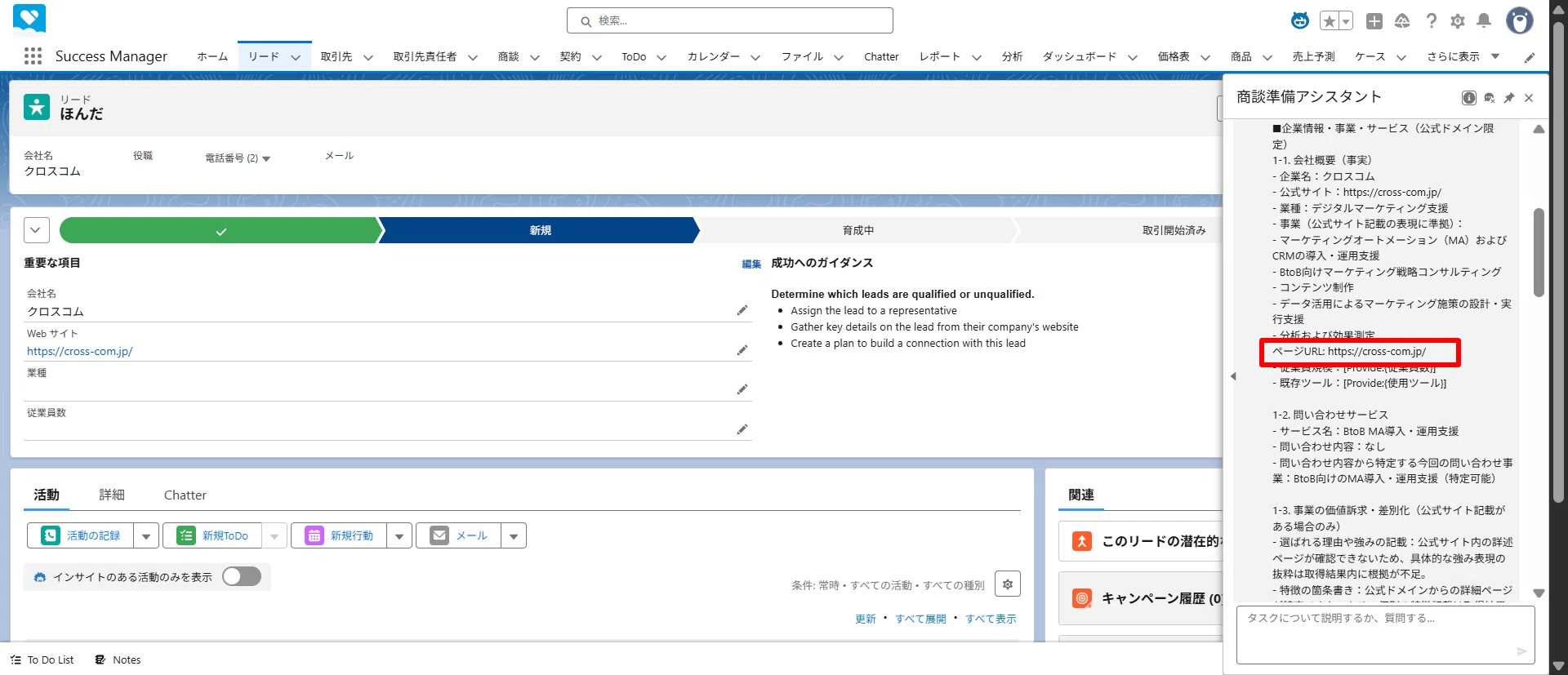Screen dimensions: 1568x675
Task: Add this page to favorites with star
Action: 1330,21
